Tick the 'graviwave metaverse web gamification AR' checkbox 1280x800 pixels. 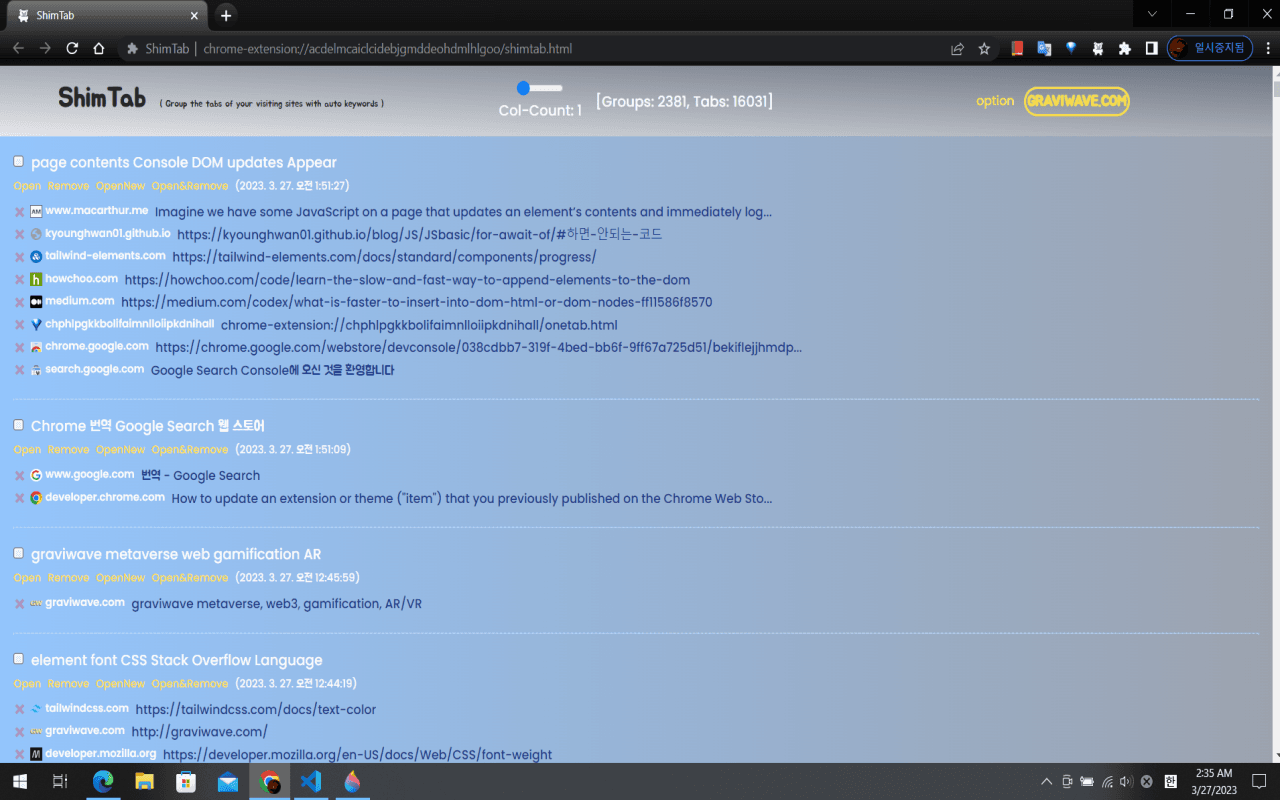[18, 553]
